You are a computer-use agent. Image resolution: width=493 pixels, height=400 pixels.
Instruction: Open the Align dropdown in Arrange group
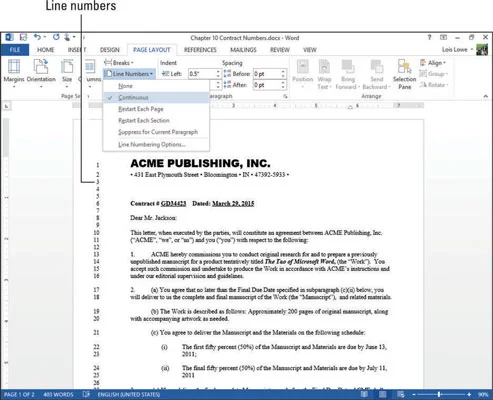click(x=433, y=63)
